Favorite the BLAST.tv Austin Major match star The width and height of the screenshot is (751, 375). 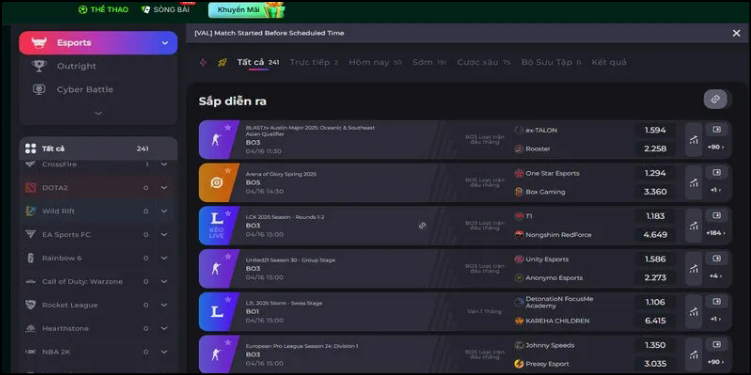(x=228, y=127)
